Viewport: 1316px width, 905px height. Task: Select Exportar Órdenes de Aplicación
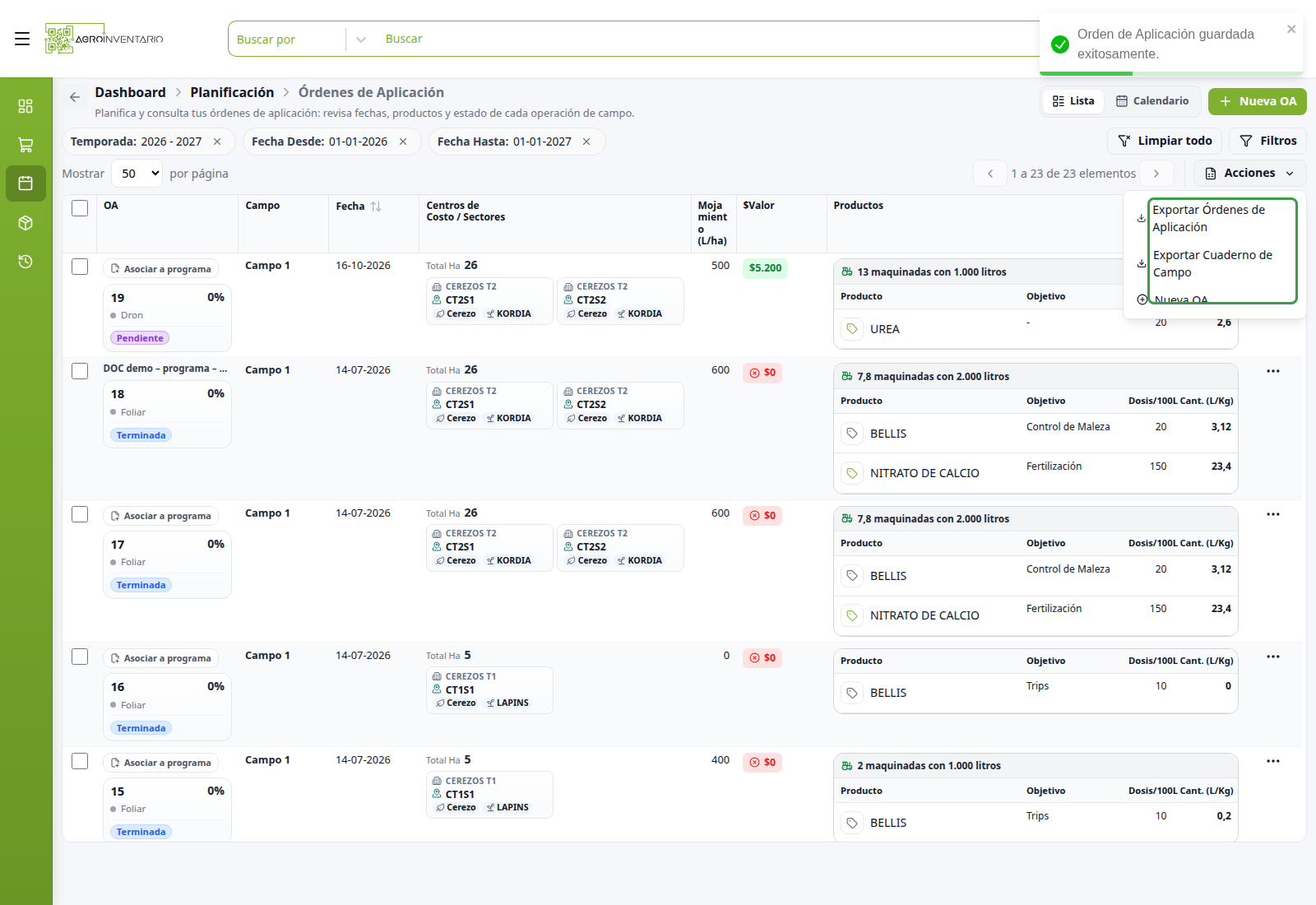click(x=1215, y=218)
